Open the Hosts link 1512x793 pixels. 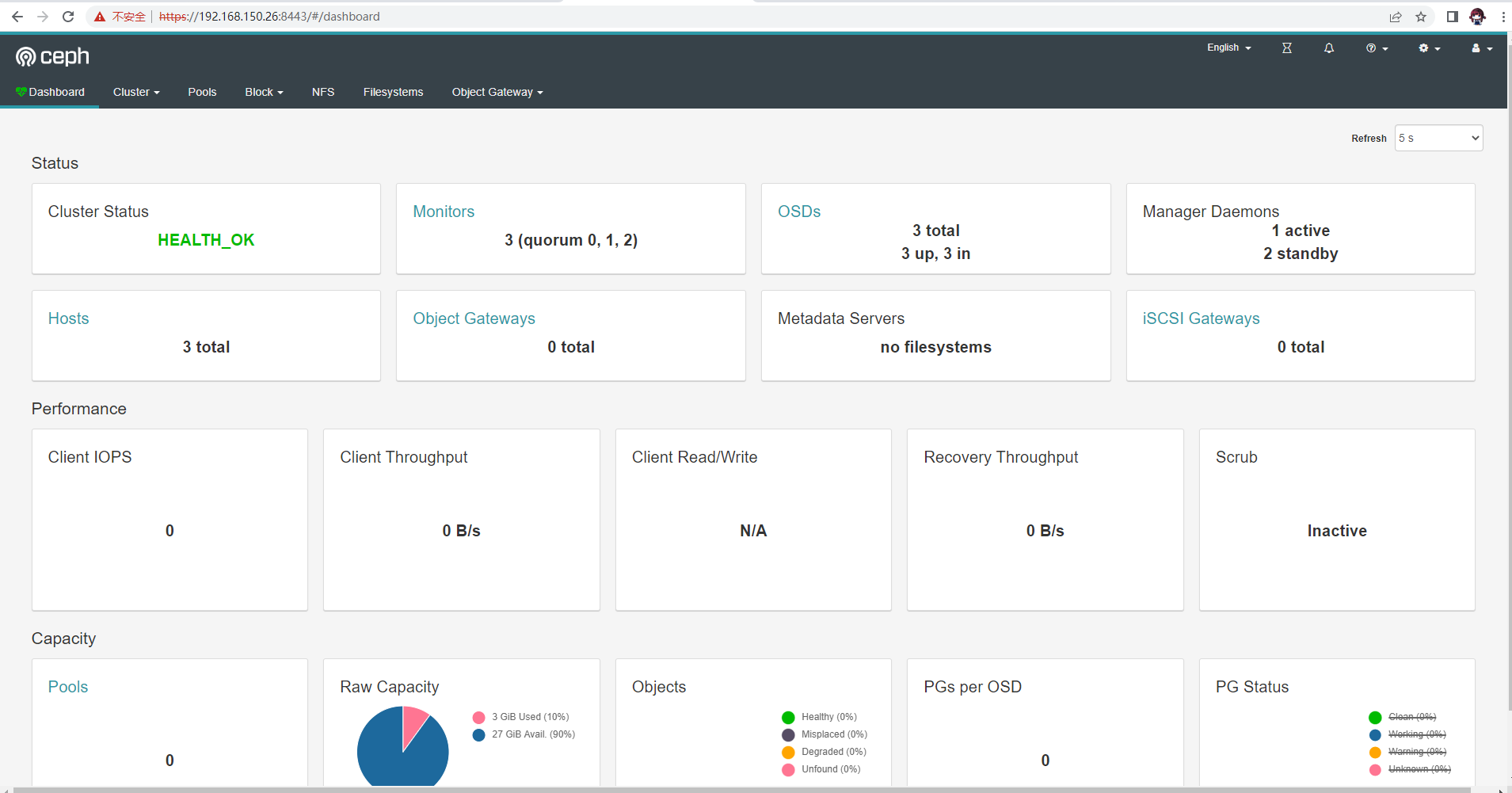tap(68, 318)
